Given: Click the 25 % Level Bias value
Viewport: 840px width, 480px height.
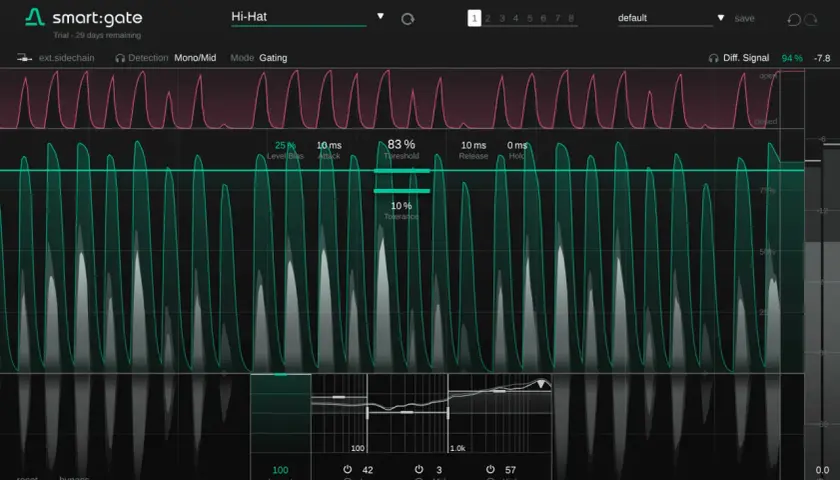Looking at the screenshot, I should coord(285,145).
